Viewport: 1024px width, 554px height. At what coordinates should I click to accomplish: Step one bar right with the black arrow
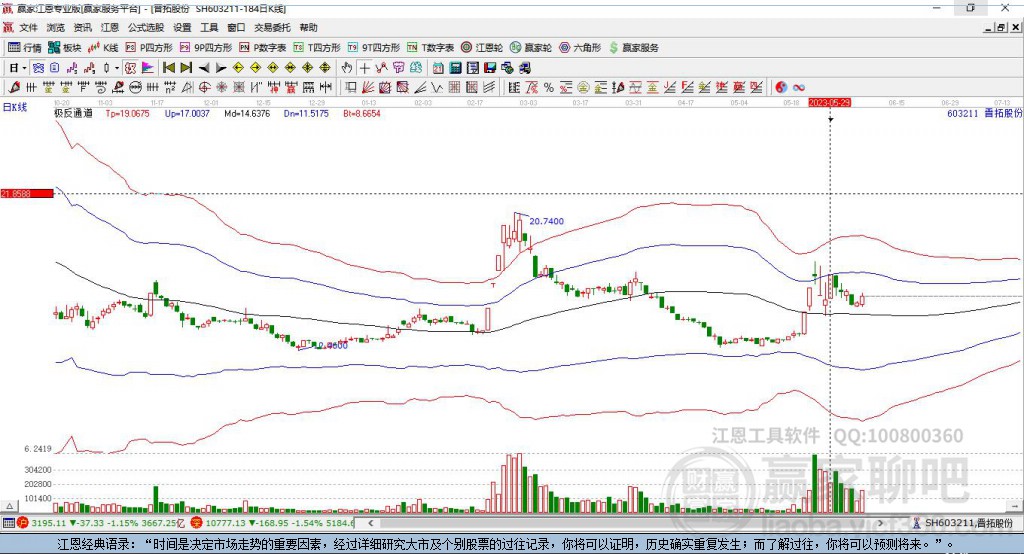click(221, 68)
